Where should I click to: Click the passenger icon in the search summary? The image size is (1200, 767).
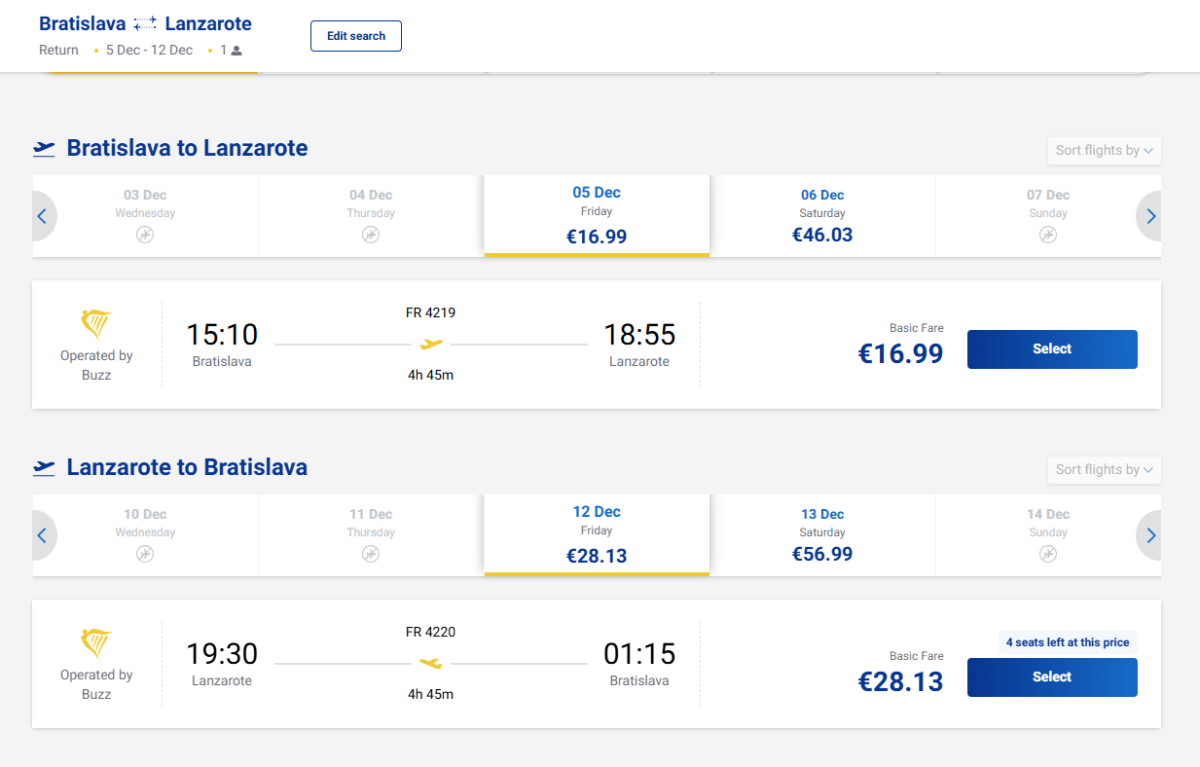tap(237, 50)
